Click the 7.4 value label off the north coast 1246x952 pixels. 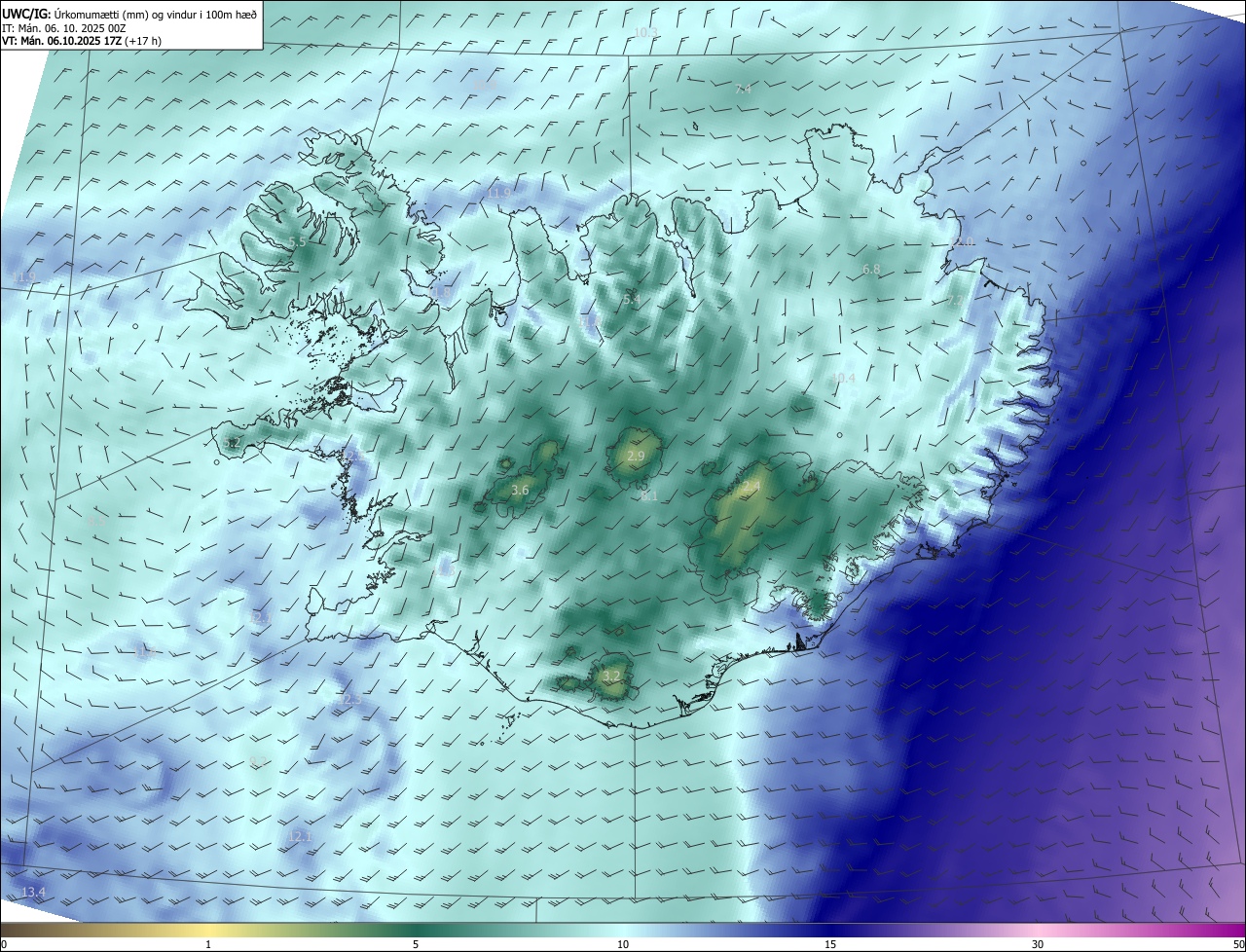tap(743, 90)
